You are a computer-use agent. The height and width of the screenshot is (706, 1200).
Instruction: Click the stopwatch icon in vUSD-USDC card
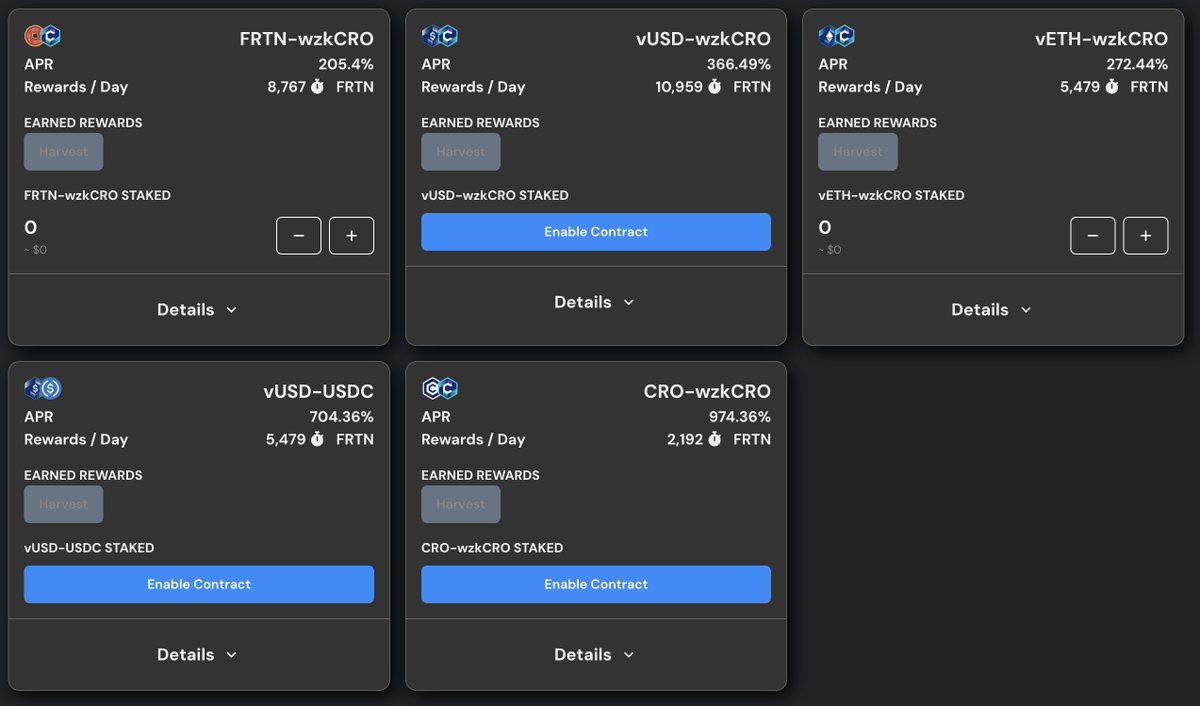click(317, 439)
